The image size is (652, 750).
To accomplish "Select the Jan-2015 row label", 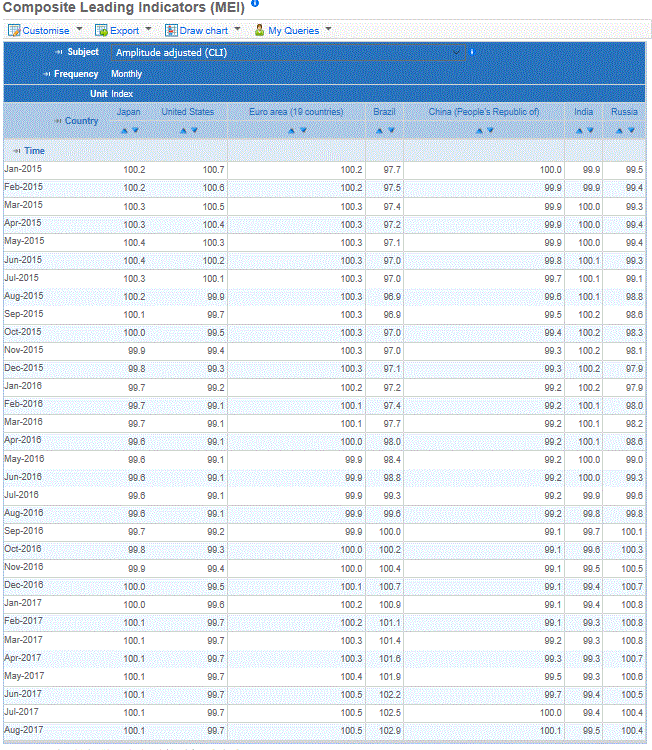I will (x=23, y=169).
